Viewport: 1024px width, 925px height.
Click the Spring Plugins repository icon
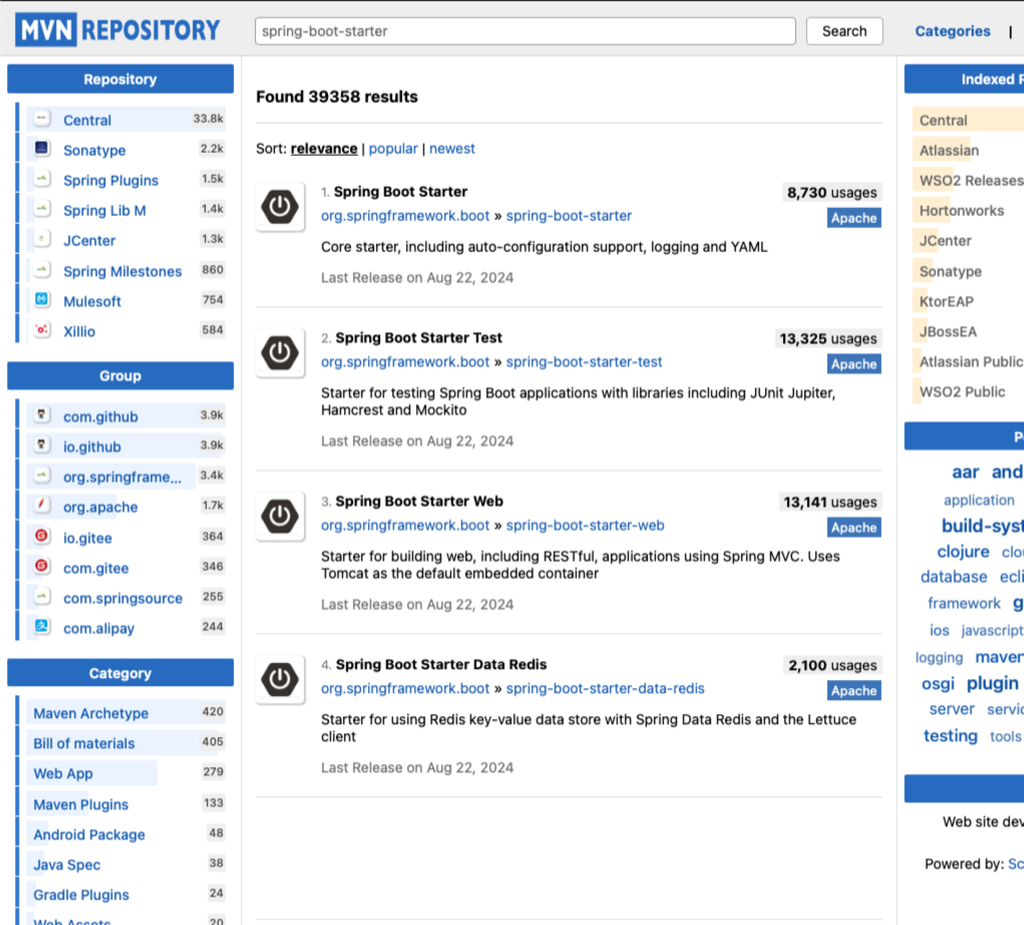[42, 179]
